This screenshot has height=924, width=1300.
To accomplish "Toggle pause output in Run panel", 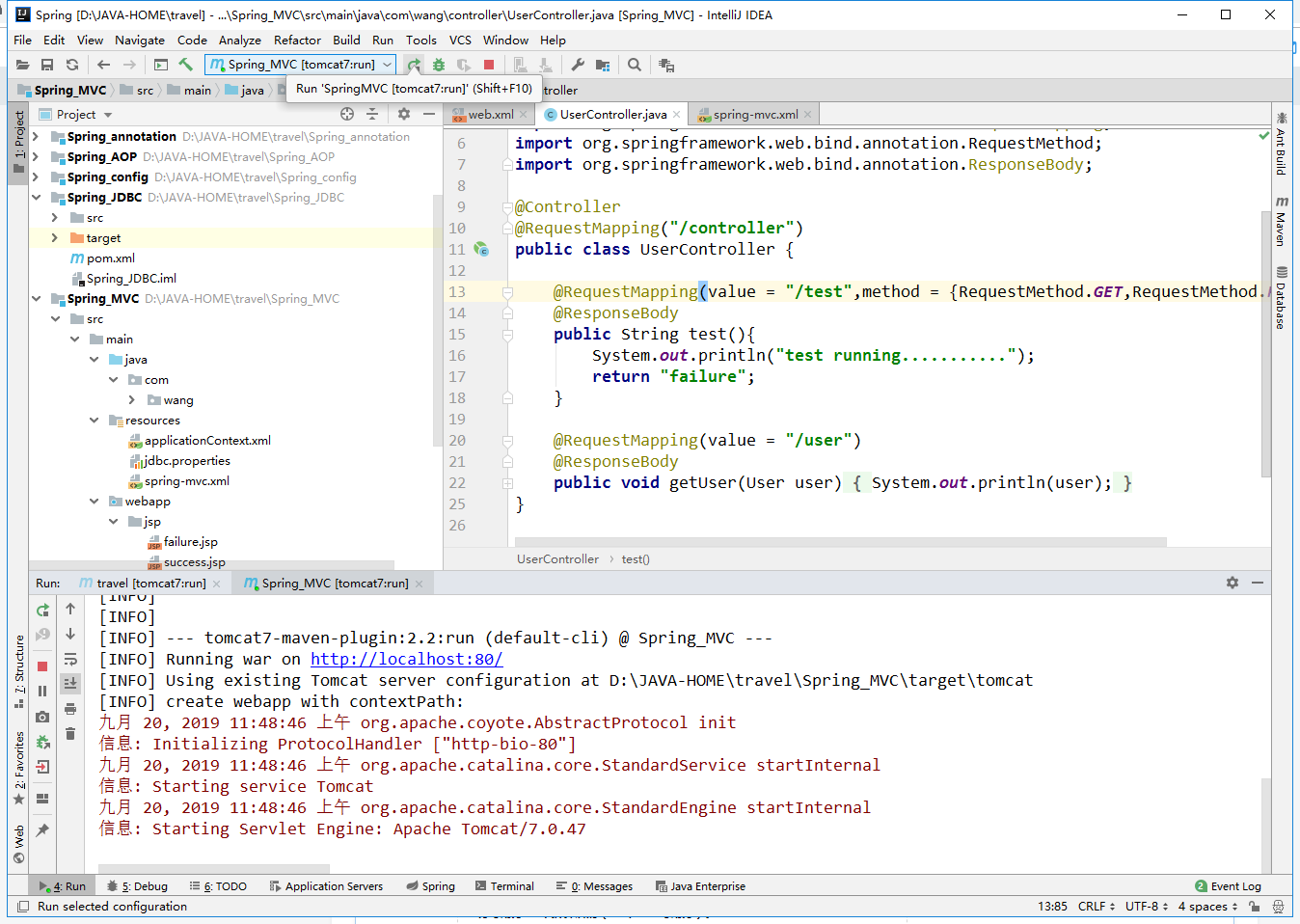I will (42, 692).
